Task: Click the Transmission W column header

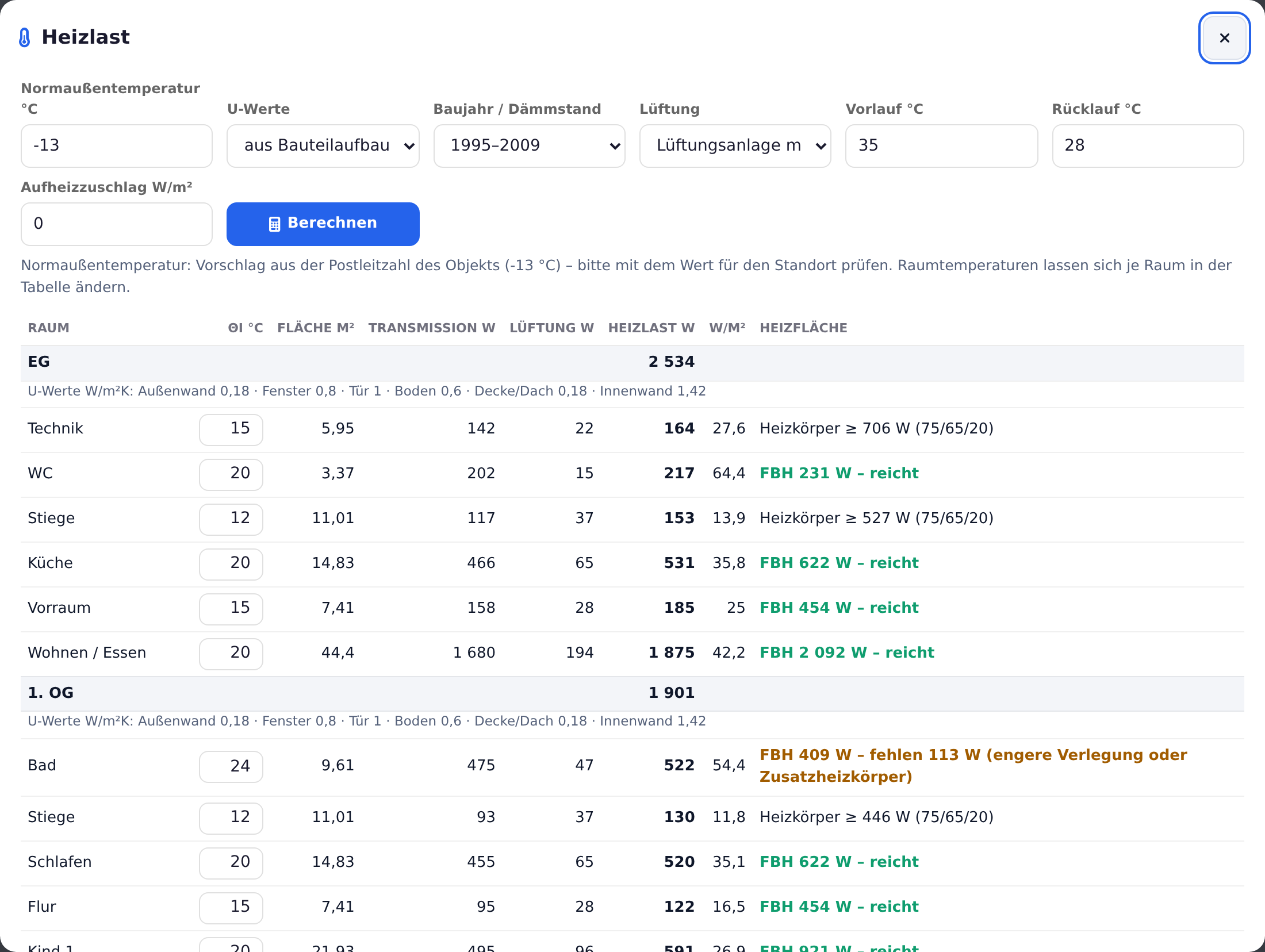Action: 431,328
